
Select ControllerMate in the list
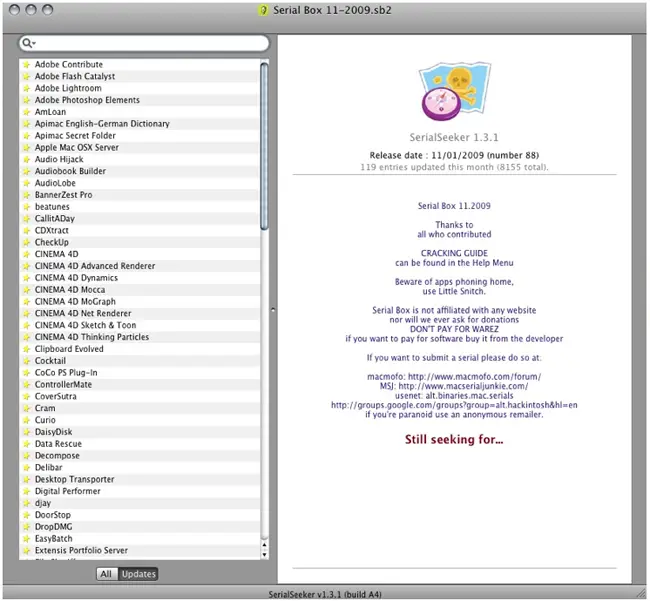click(140, 385)
